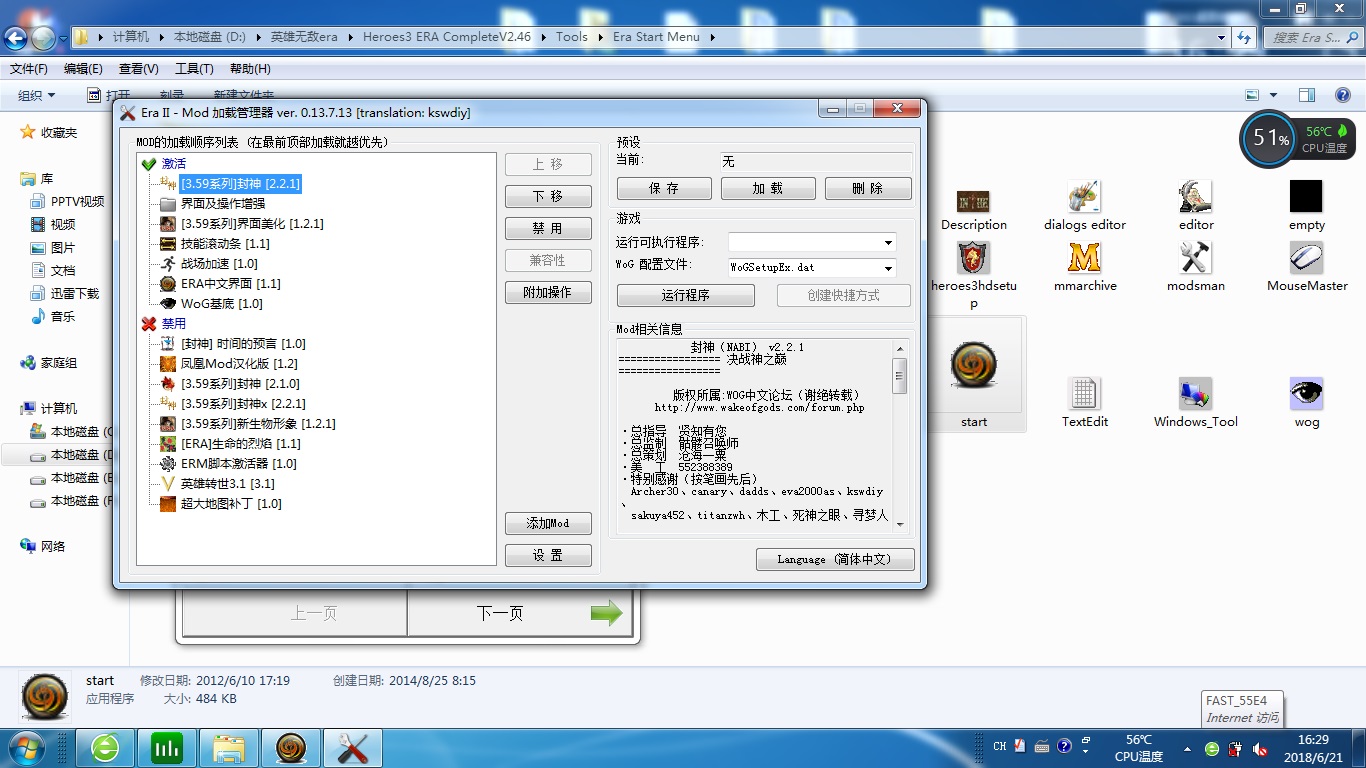The height and width of the screenshot is (768, 1366).
Task: Toggle preview pane icon in Explorer
Action: click(1307, 95)
